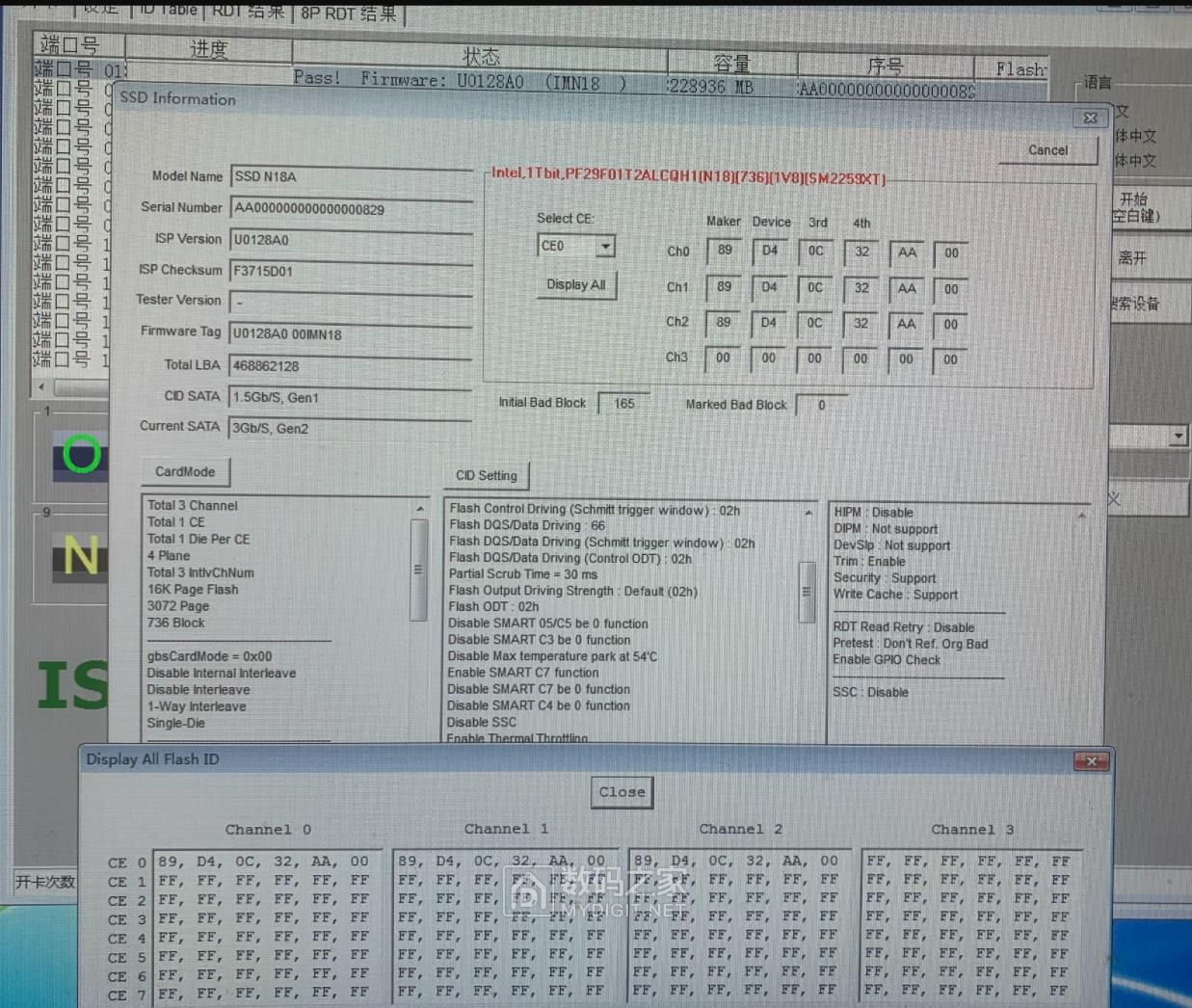Select the RDT 结果 tab
Screen dimensions: 1192x1008
click(248, 11)
